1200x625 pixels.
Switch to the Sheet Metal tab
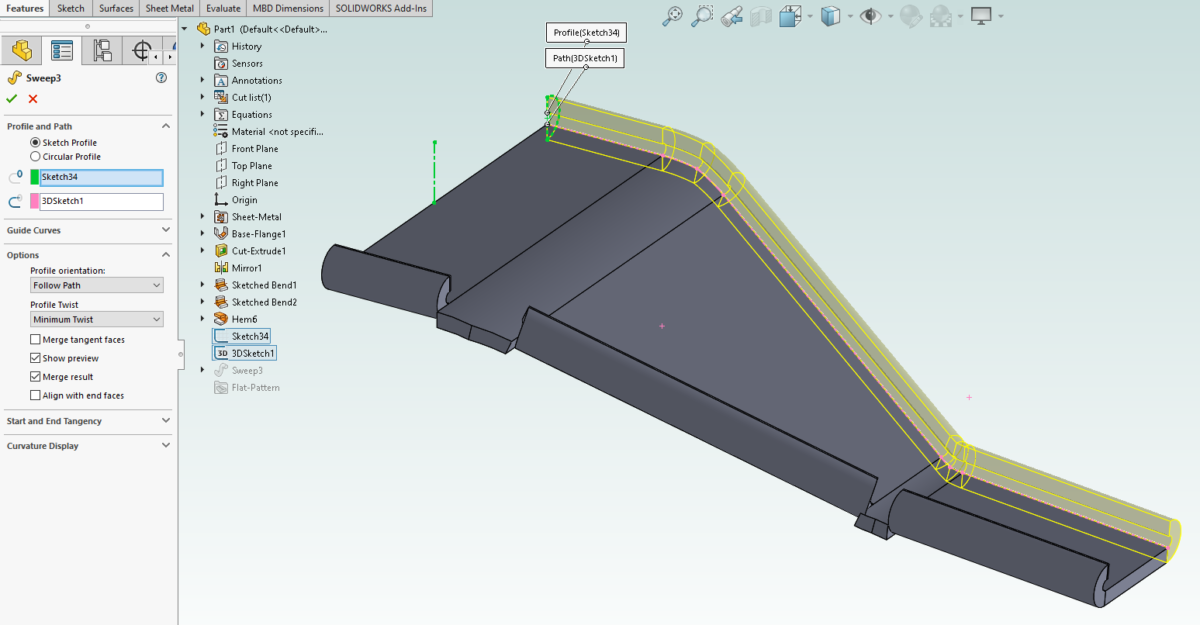[x=168, y=8]
